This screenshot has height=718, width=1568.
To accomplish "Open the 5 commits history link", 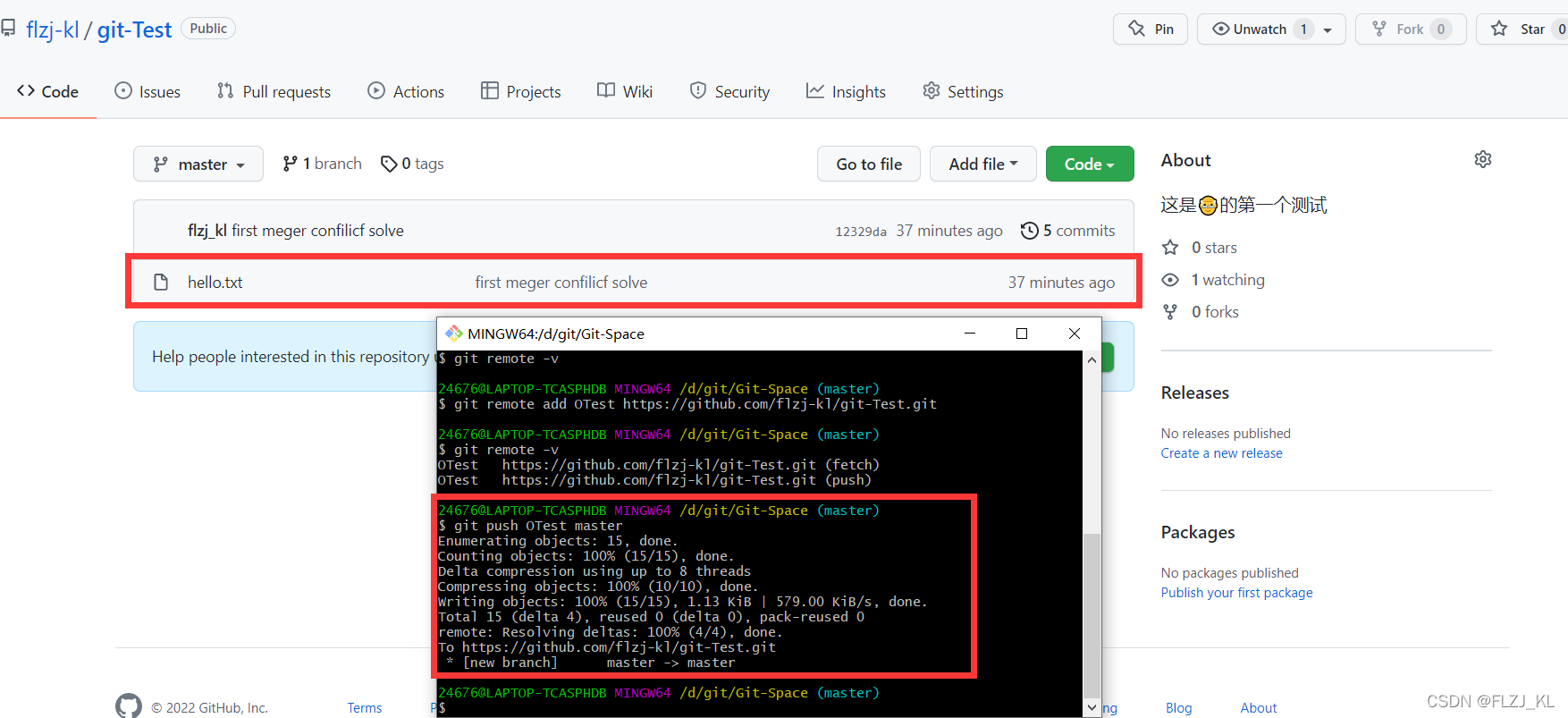I will [x=1068, y=231].
